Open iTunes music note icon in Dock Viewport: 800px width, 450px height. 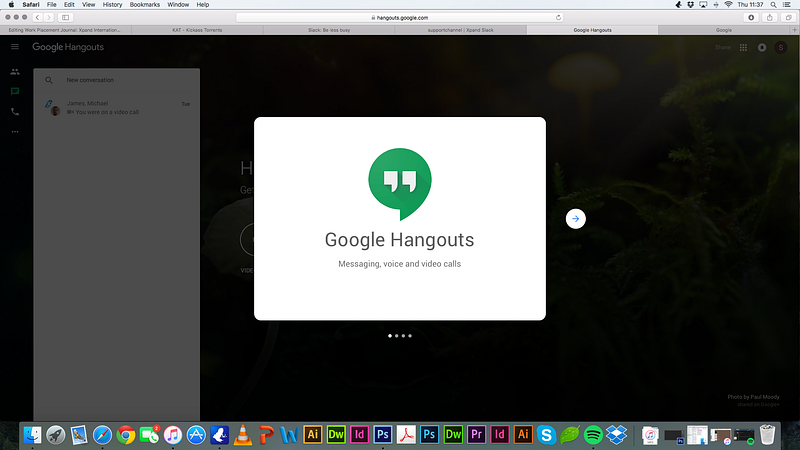coord(172,435)
